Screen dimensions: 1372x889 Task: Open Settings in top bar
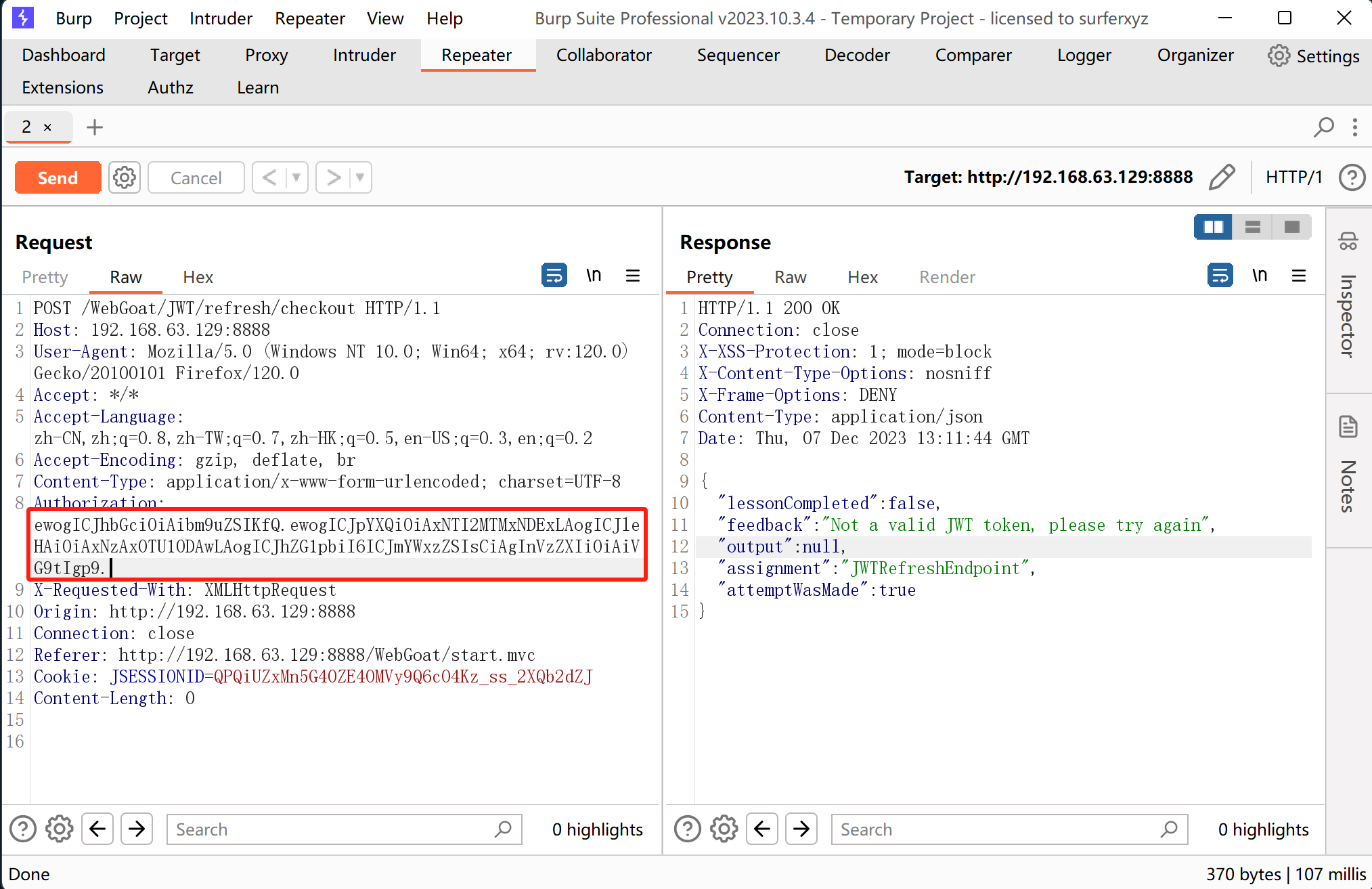1314,56
